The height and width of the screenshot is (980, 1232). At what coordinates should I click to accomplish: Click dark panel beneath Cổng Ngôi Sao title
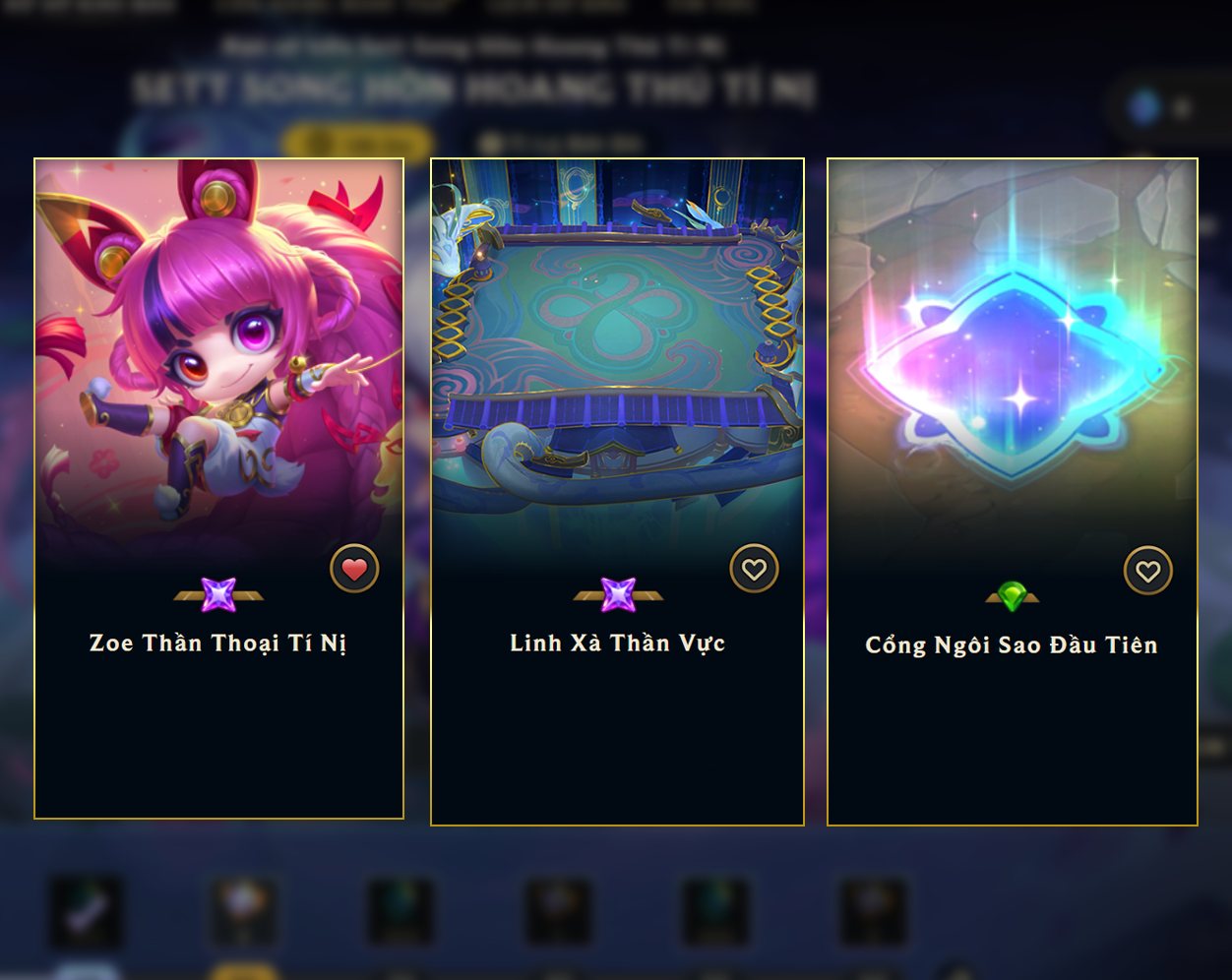tap(1013, 743)
